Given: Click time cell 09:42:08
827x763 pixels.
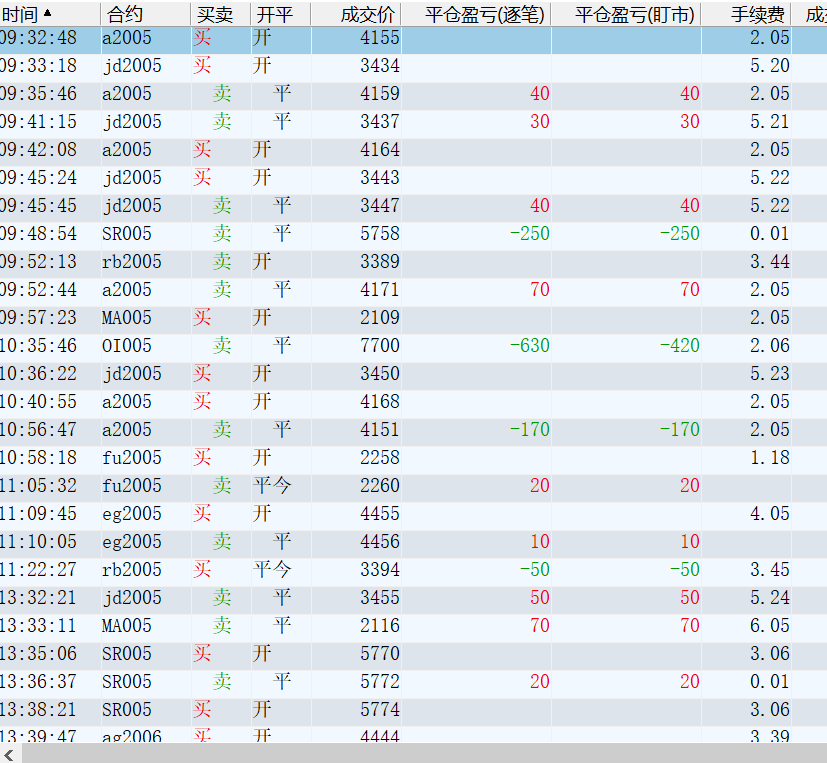Looking at the screenshot, I should [x=39, y=150].
